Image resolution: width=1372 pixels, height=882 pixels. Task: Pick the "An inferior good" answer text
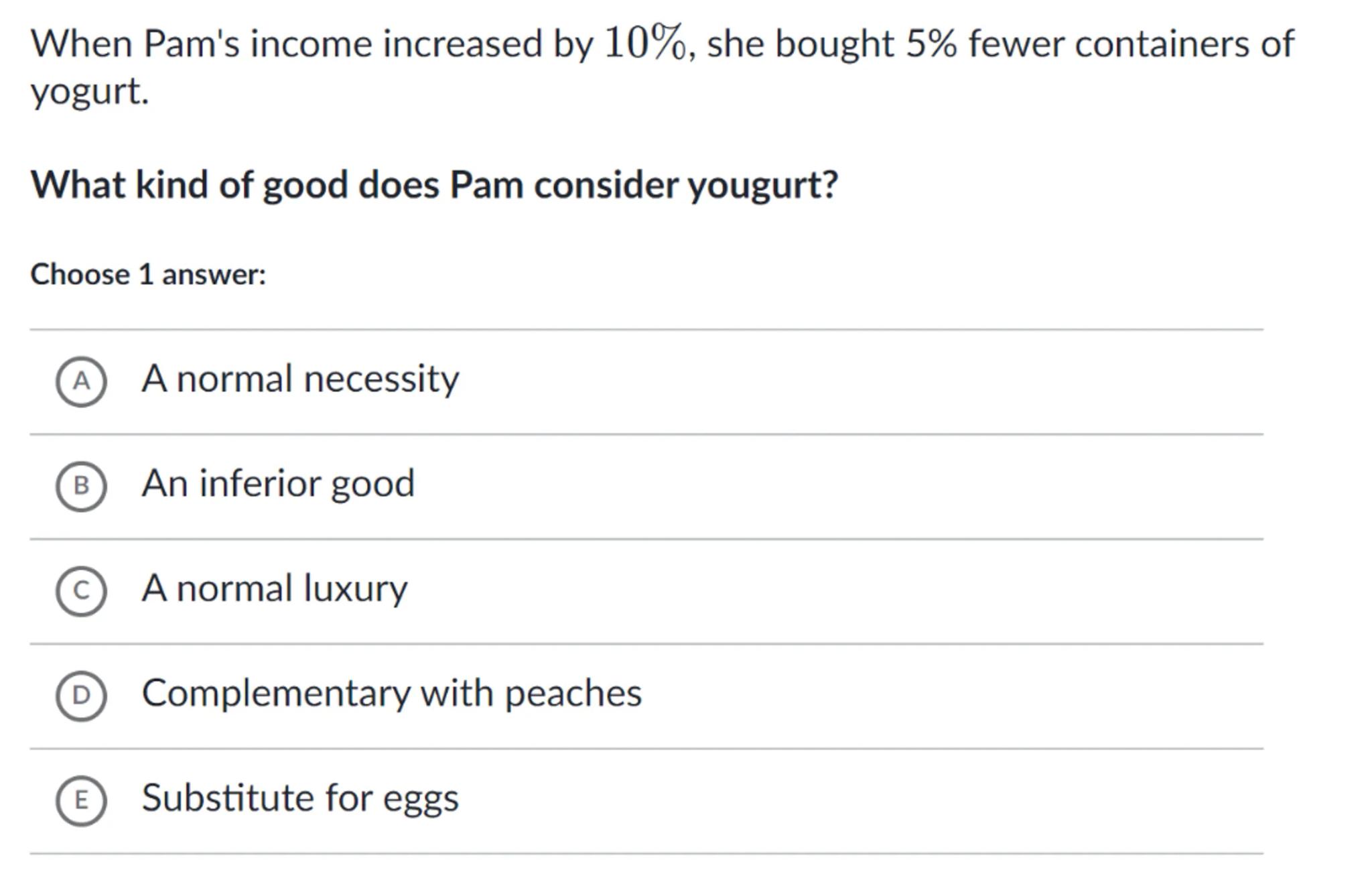278,484
